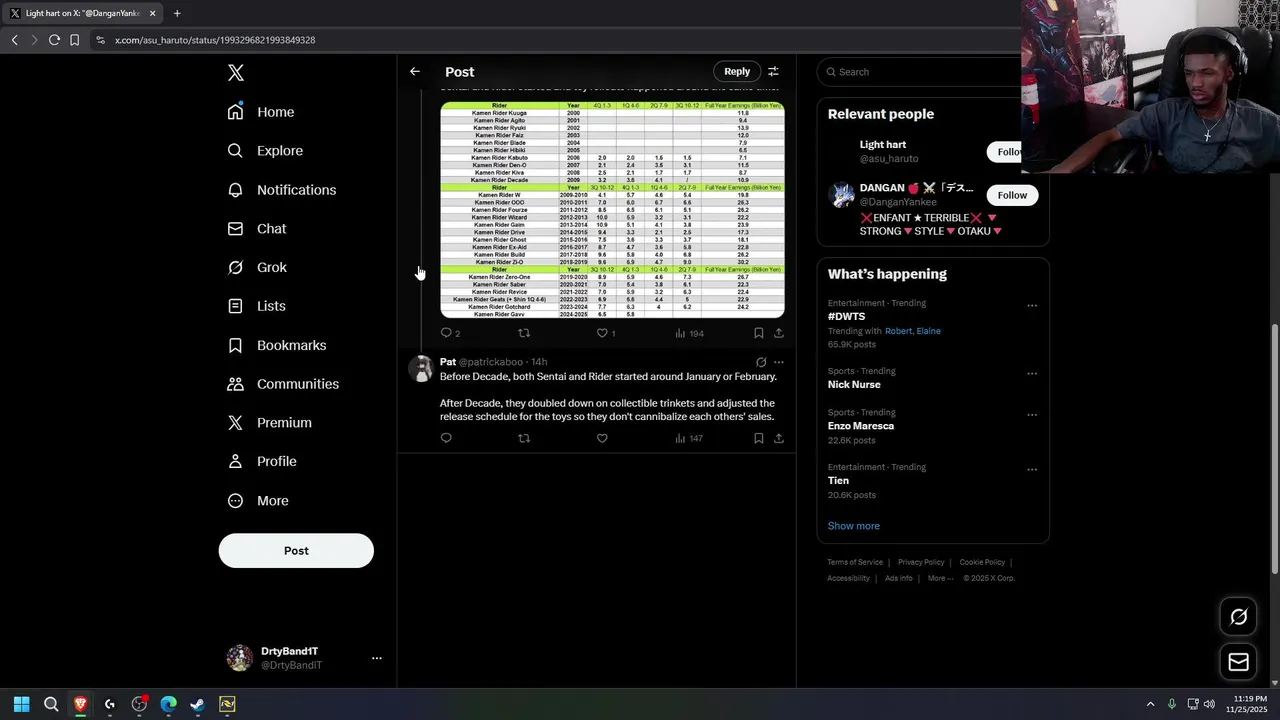Reload the page in the browser toolbar
Viewport: 1280px width, 720px height.
pyautogui.click(x=54, y=40)
